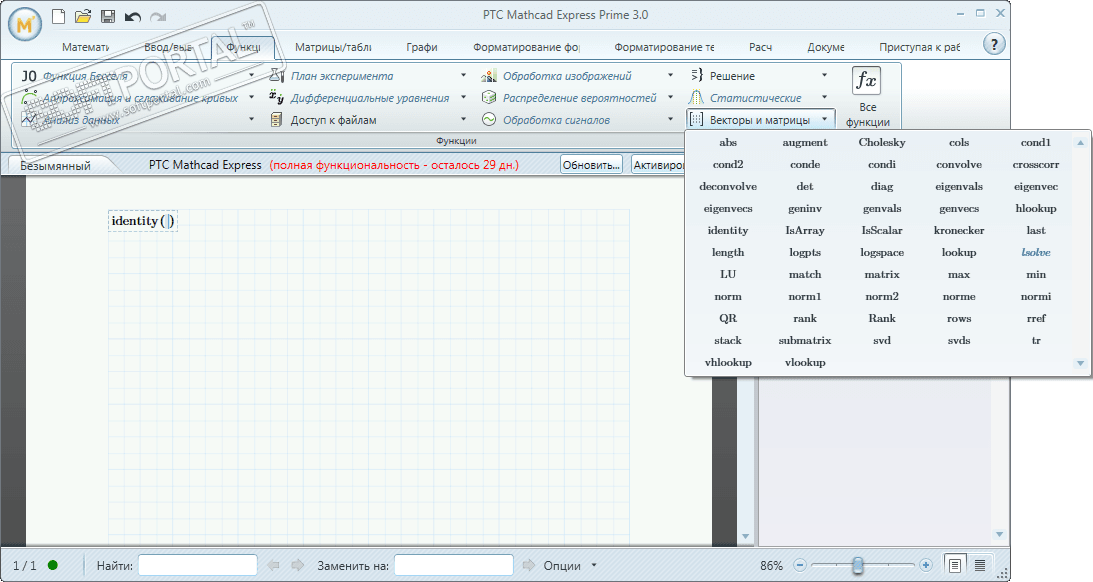Insert the vlookup function
This screenshot has height=582, width=1093.
(x=805, y=362)
